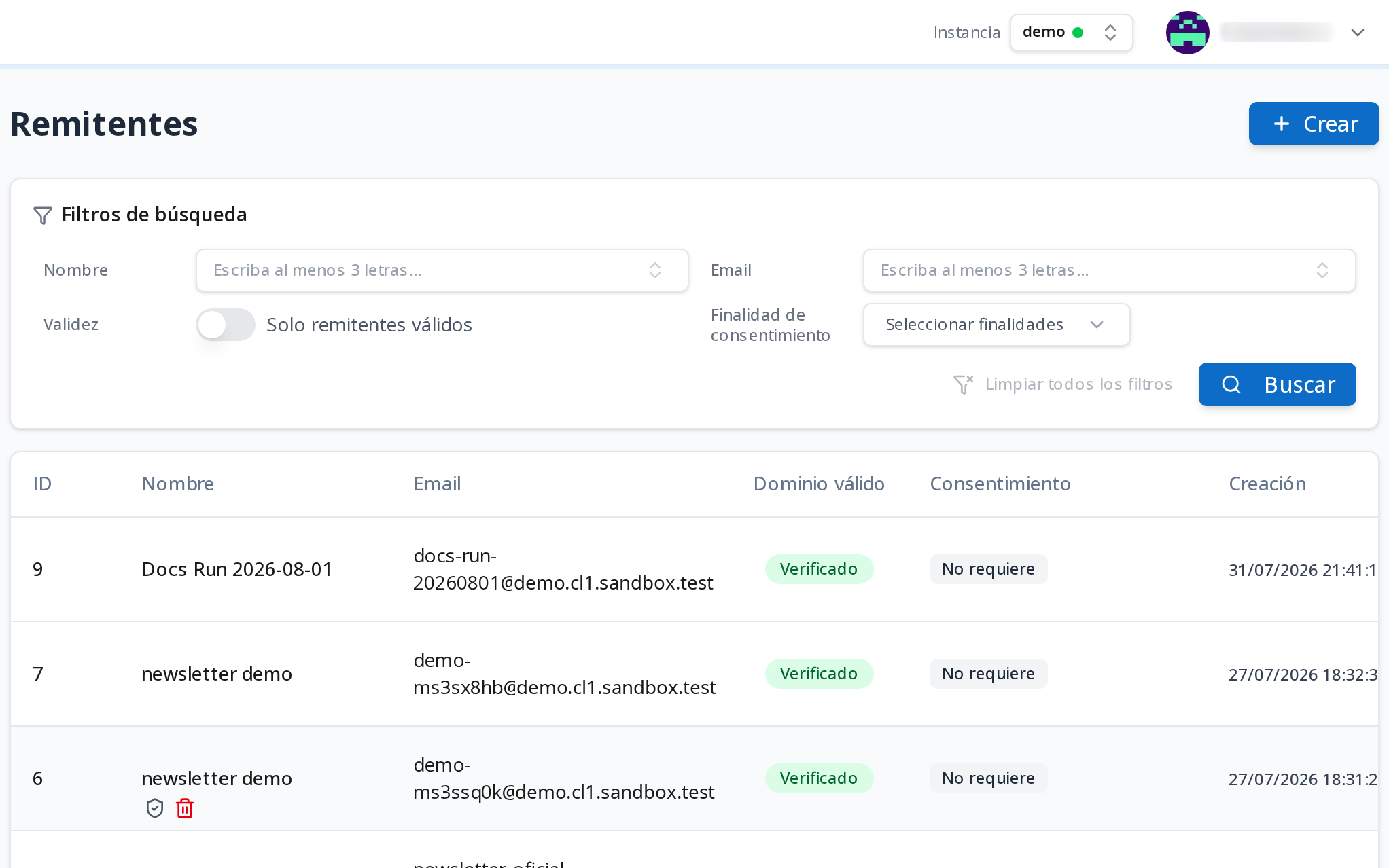Click No requiere badge in row 9
The width and height of the screenshot is (1389, 868).
[x=988, y=569]
